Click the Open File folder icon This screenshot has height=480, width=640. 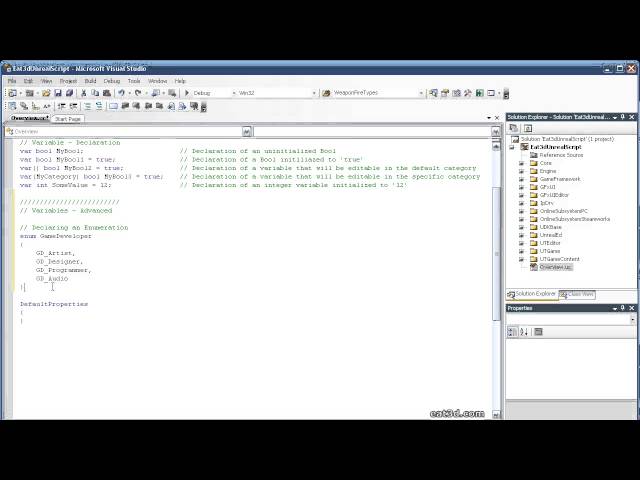point(46,93)
